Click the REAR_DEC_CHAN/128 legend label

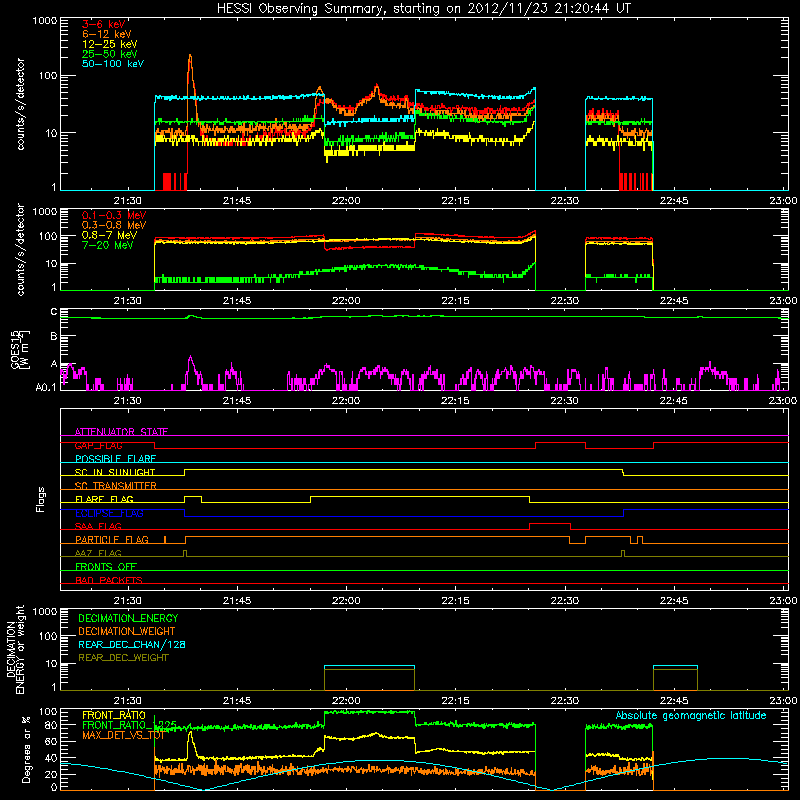pyautogui.click(x=132, y=644)
